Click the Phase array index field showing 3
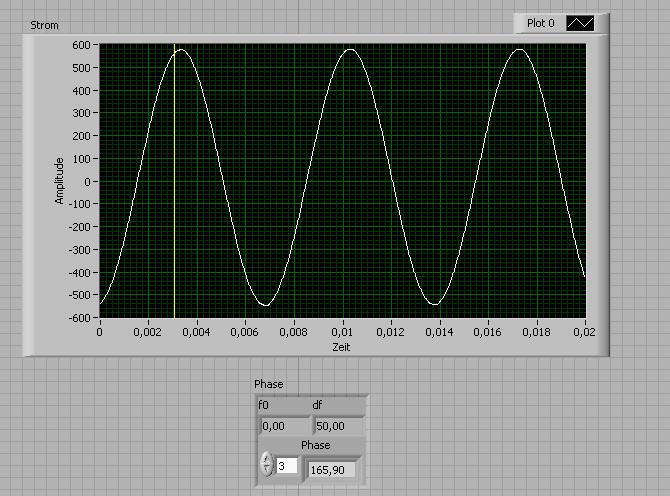The image size is (670, 496). pyautogui.click(x=286, y=466)
